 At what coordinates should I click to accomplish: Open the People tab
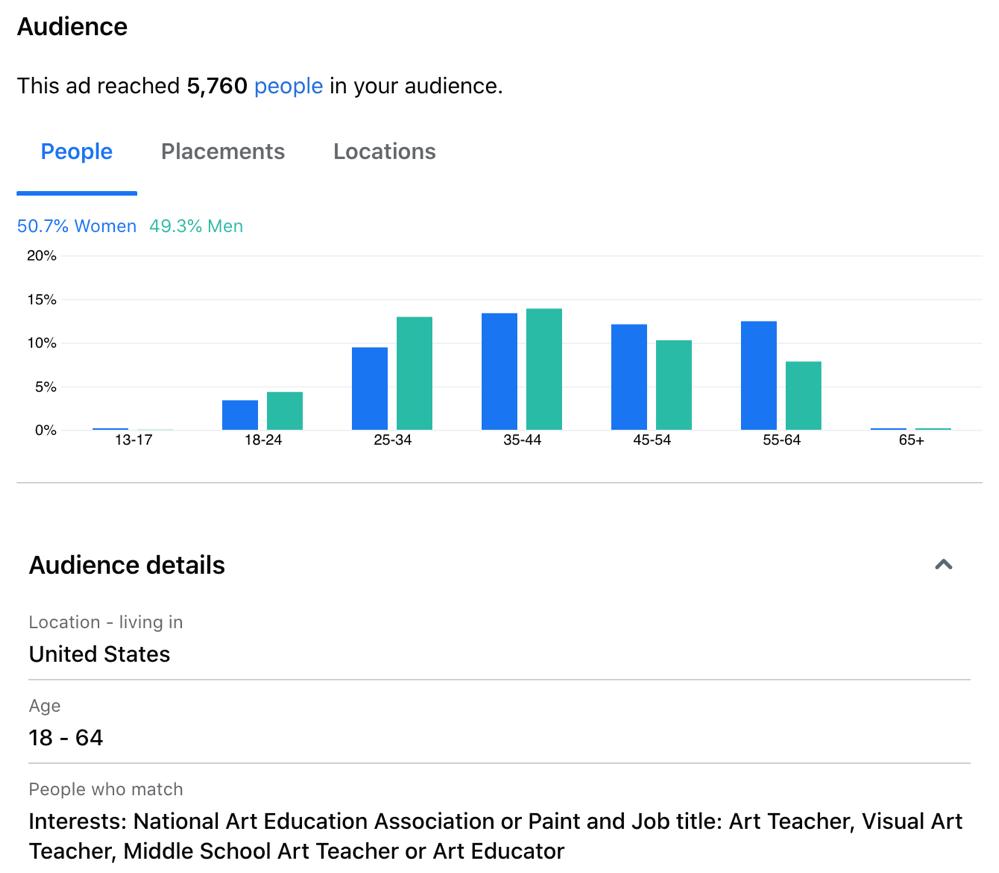click(x=76, y=152)
